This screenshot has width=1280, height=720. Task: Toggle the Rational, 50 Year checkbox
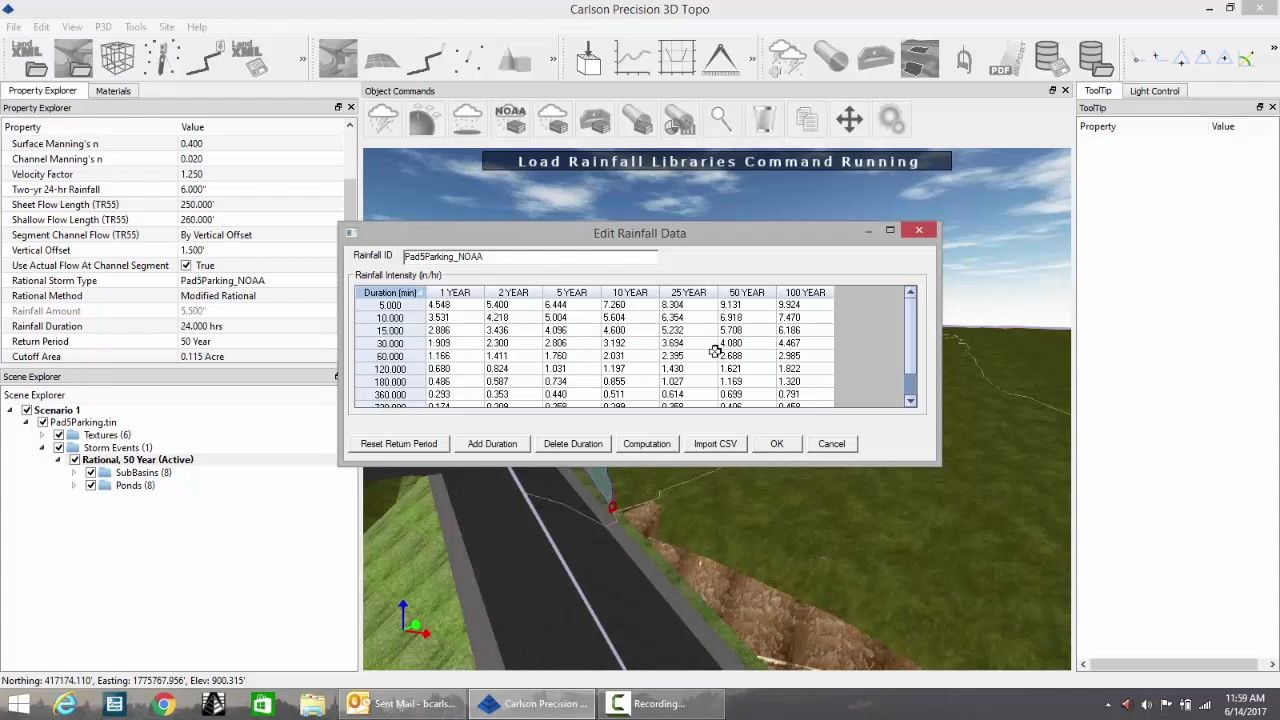(x=75, y=460)
